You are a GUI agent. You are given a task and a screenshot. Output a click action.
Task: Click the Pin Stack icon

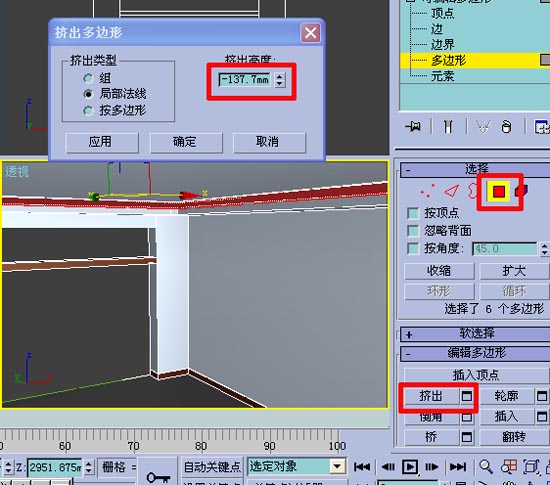click(x=413, y=126)
